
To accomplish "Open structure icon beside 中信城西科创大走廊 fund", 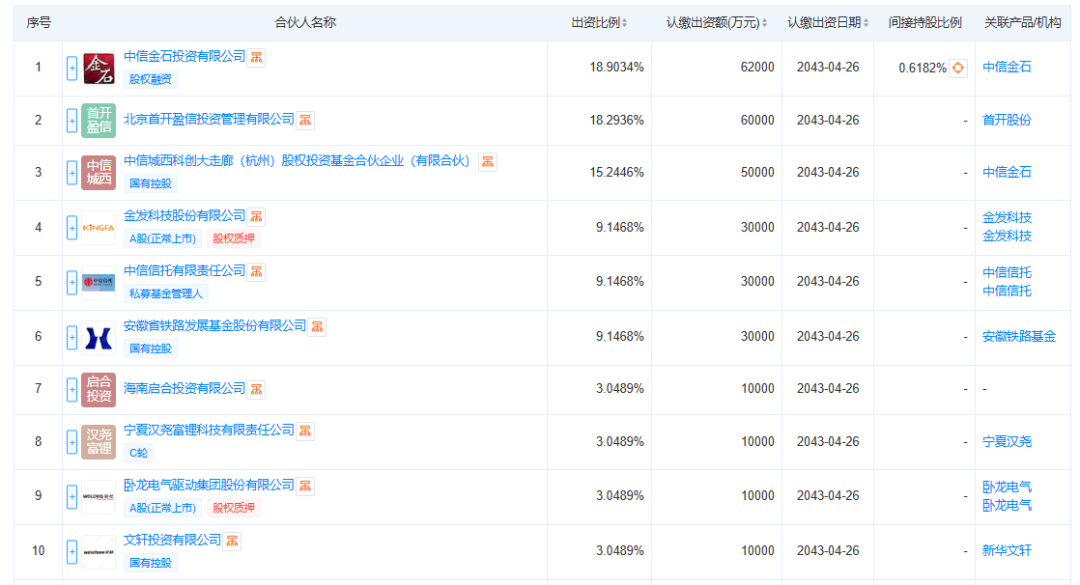I will click(488, 161).
